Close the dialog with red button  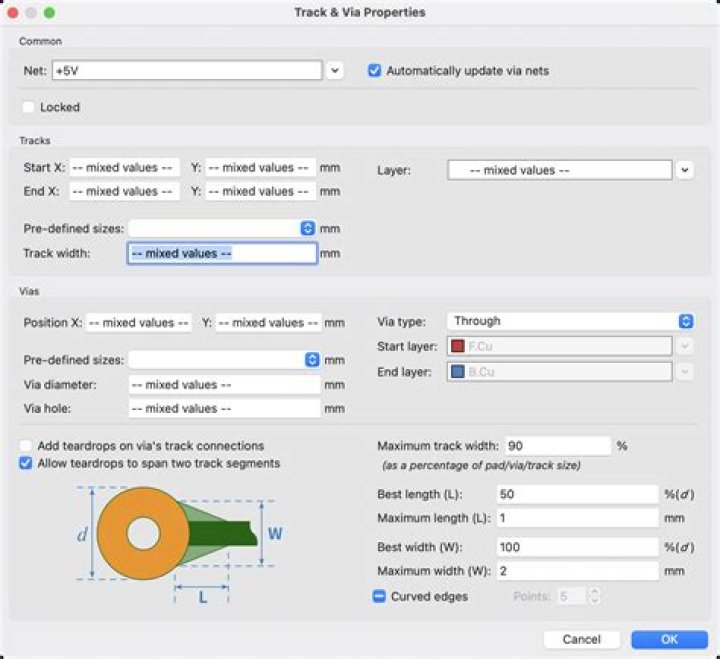12,12
